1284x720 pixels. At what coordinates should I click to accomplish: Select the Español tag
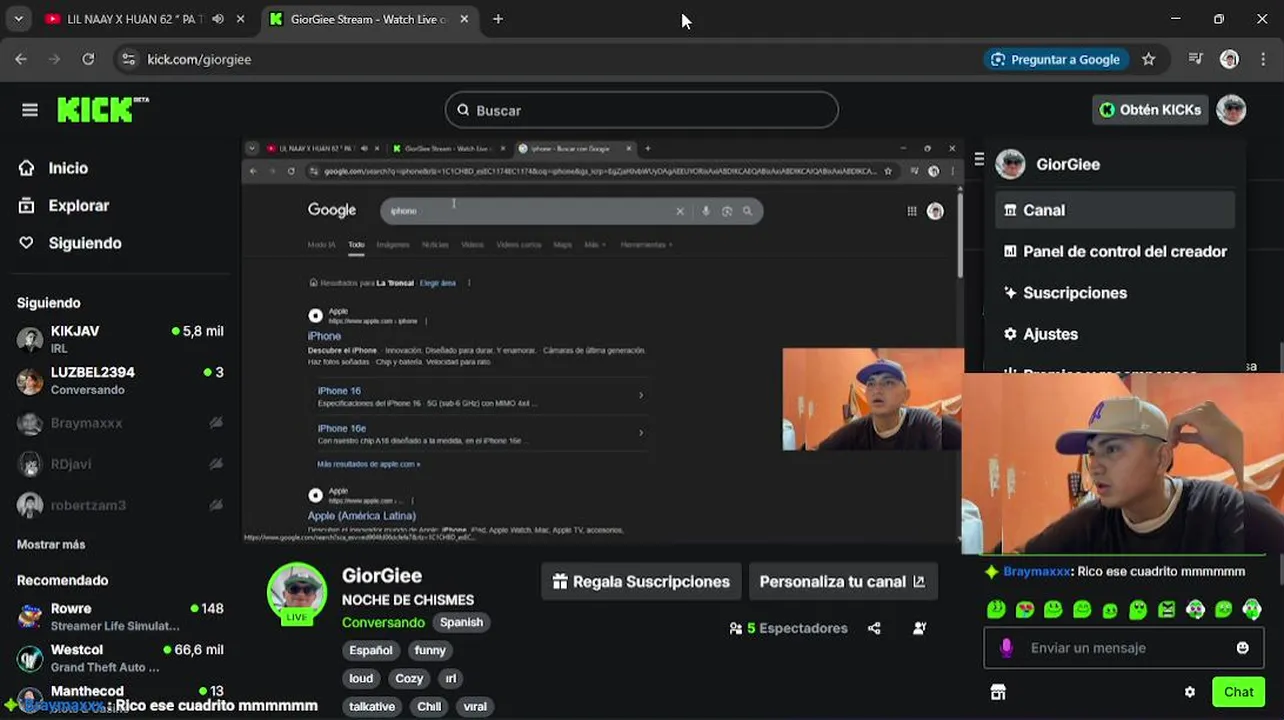370,650
